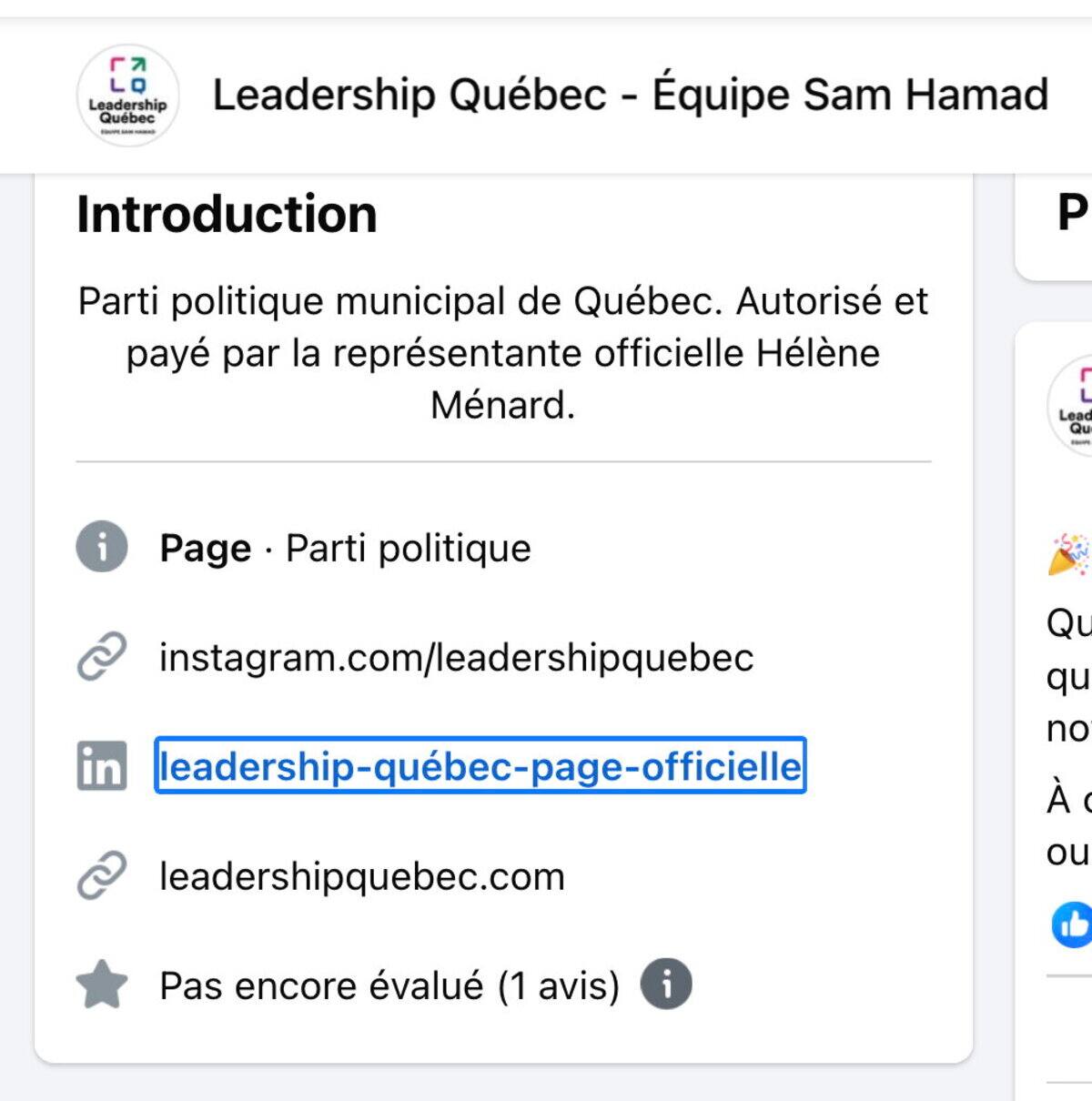Open the Pas encore évalué reviews text

389,985
